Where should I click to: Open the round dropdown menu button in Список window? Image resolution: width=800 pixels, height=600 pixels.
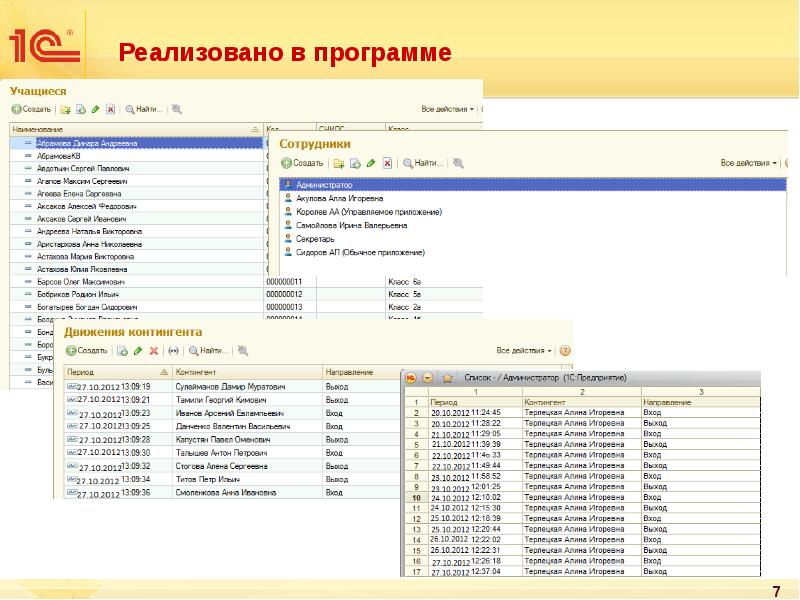pos(428,378)
